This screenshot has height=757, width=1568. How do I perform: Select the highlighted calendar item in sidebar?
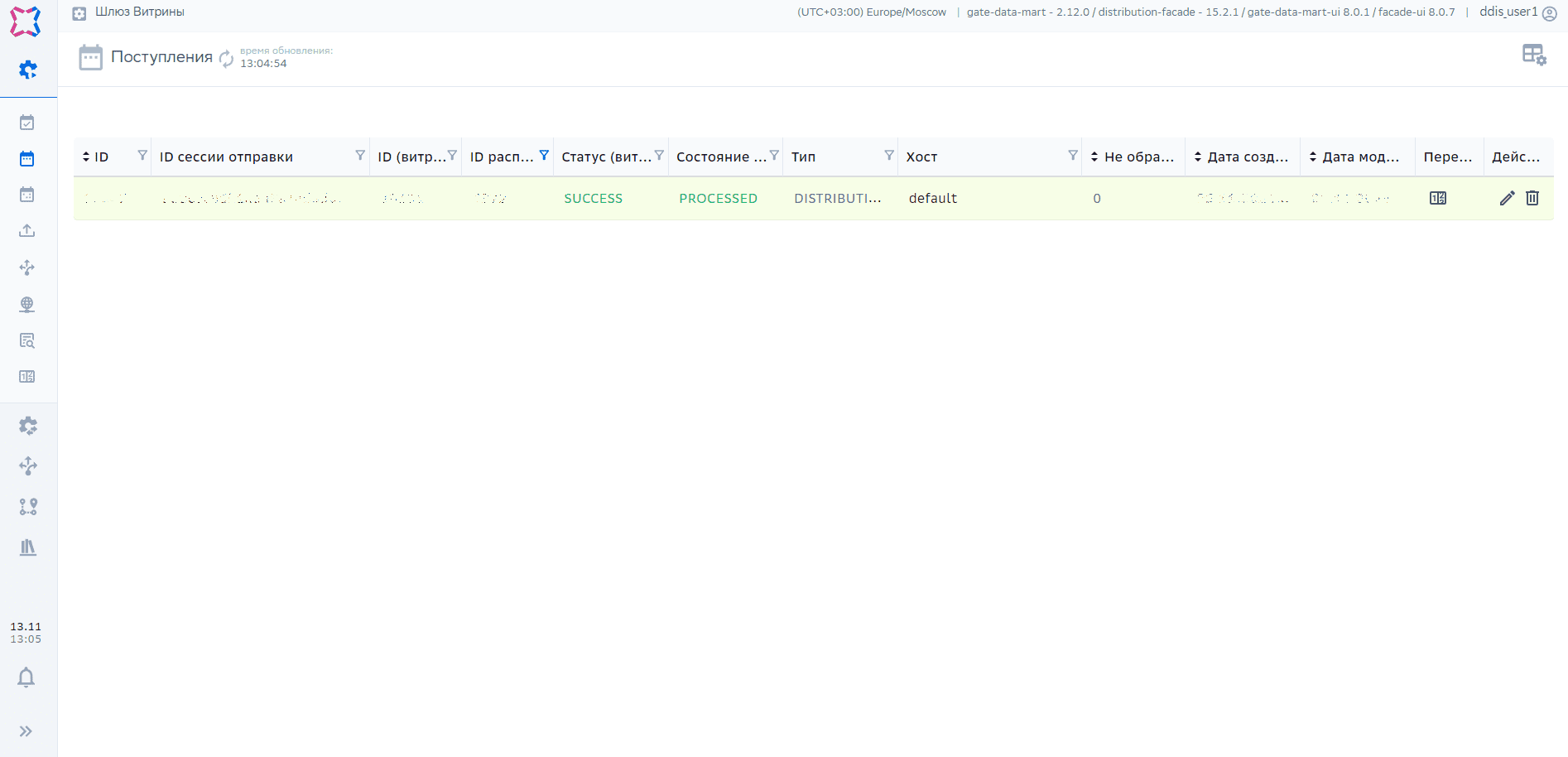tap(27, 159)
